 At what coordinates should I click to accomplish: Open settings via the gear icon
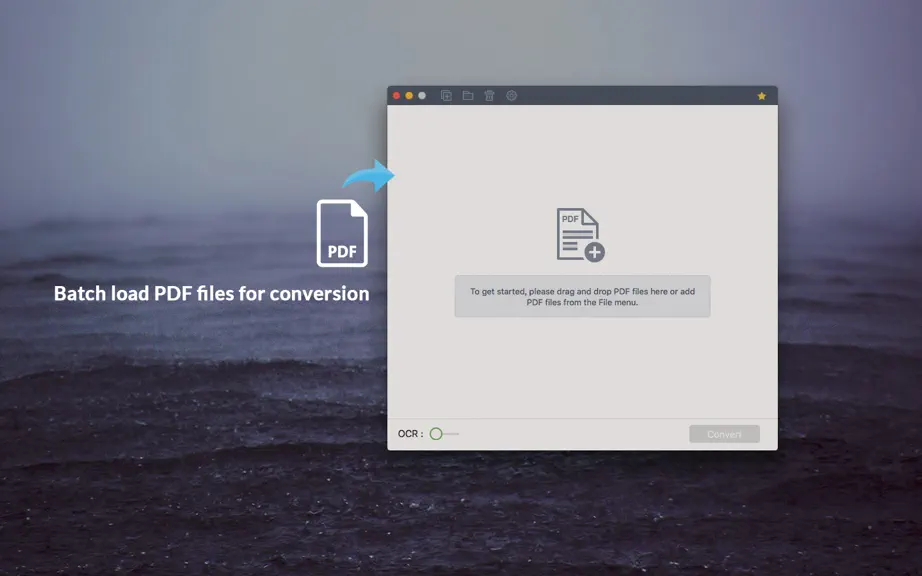tap(512, 95)
